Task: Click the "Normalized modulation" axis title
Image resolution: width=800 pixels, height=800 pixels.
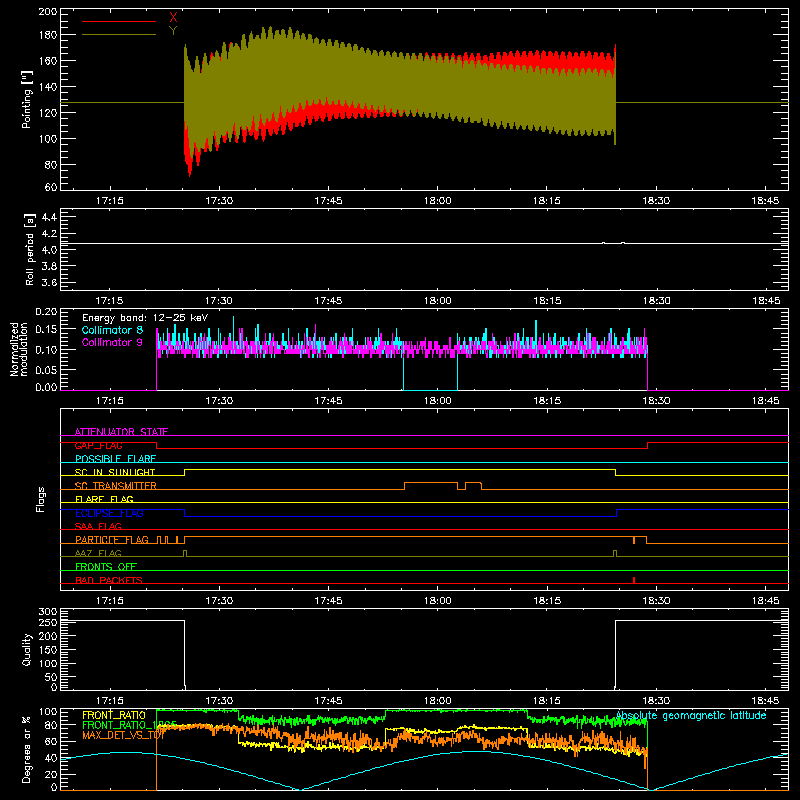Action: click(19, 349)
